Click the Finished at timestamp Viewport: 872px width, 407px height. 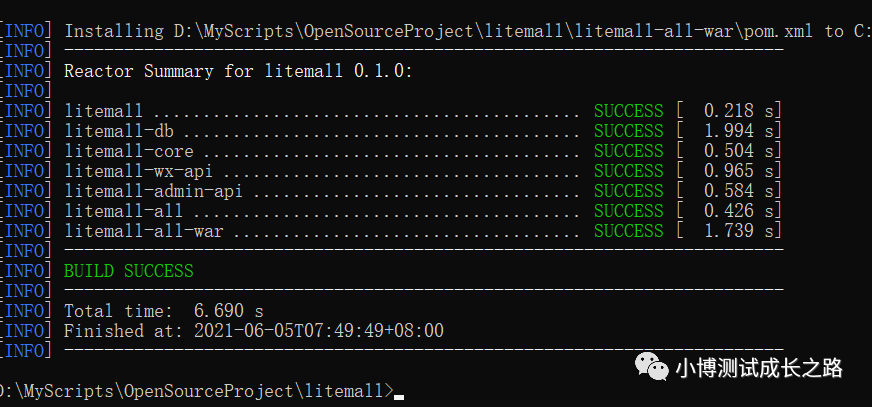(x=253, y=331)
